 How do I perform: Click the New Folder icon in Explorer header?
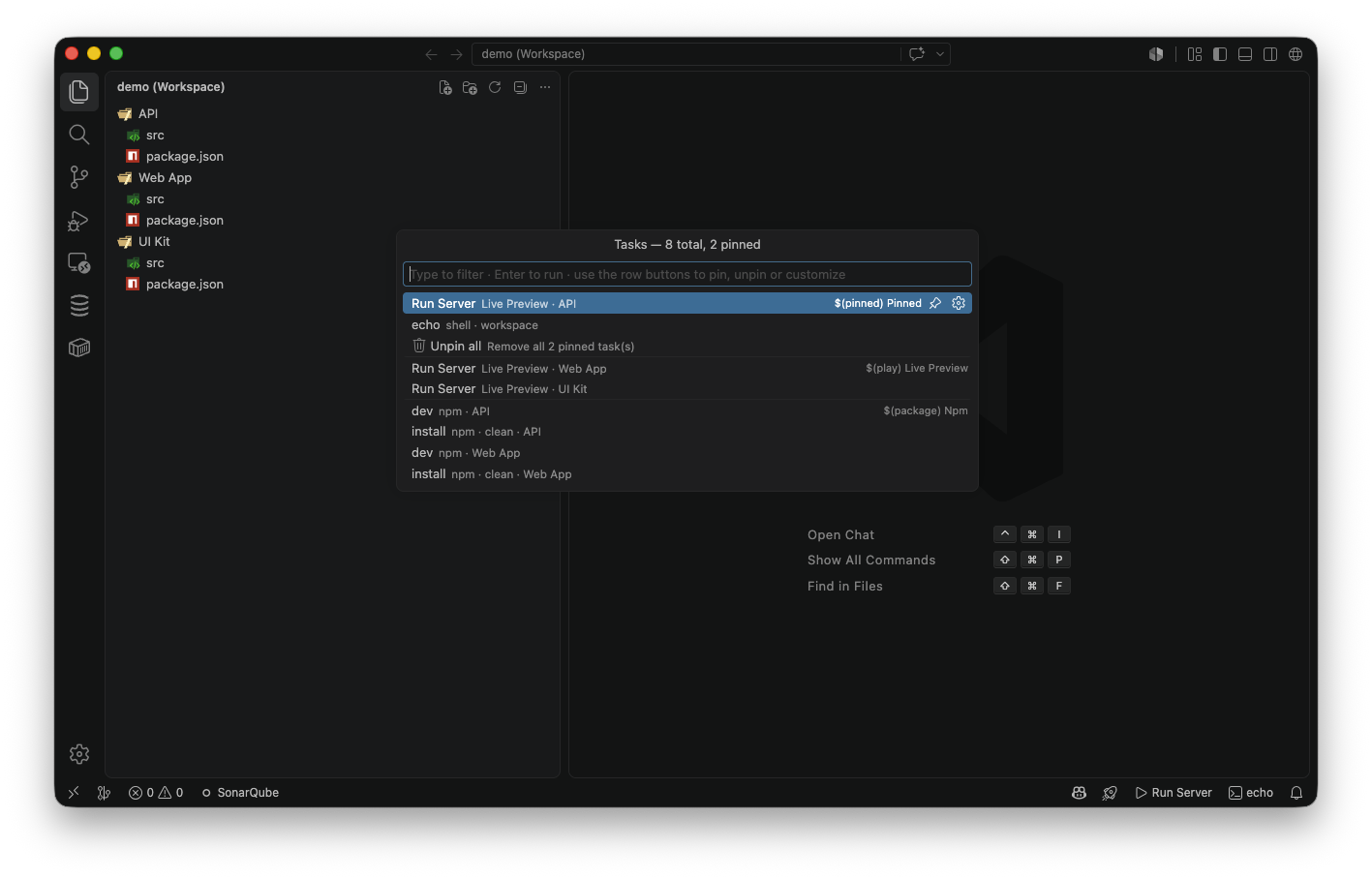click(x=471, y=87)
